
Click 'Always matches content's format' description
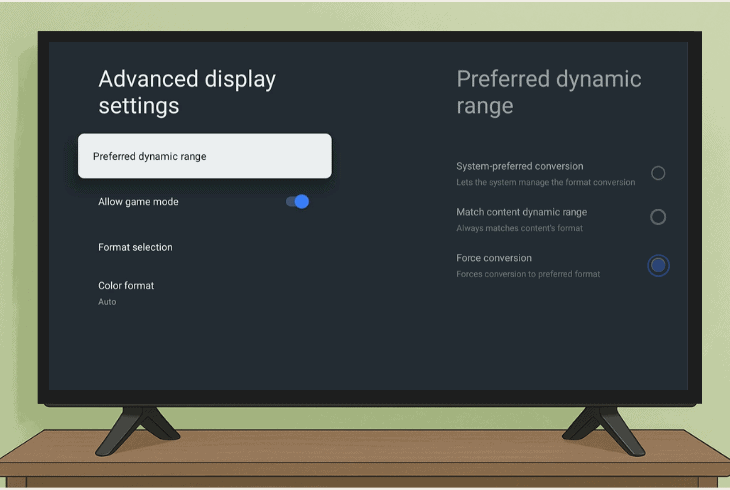pos(520,228)
